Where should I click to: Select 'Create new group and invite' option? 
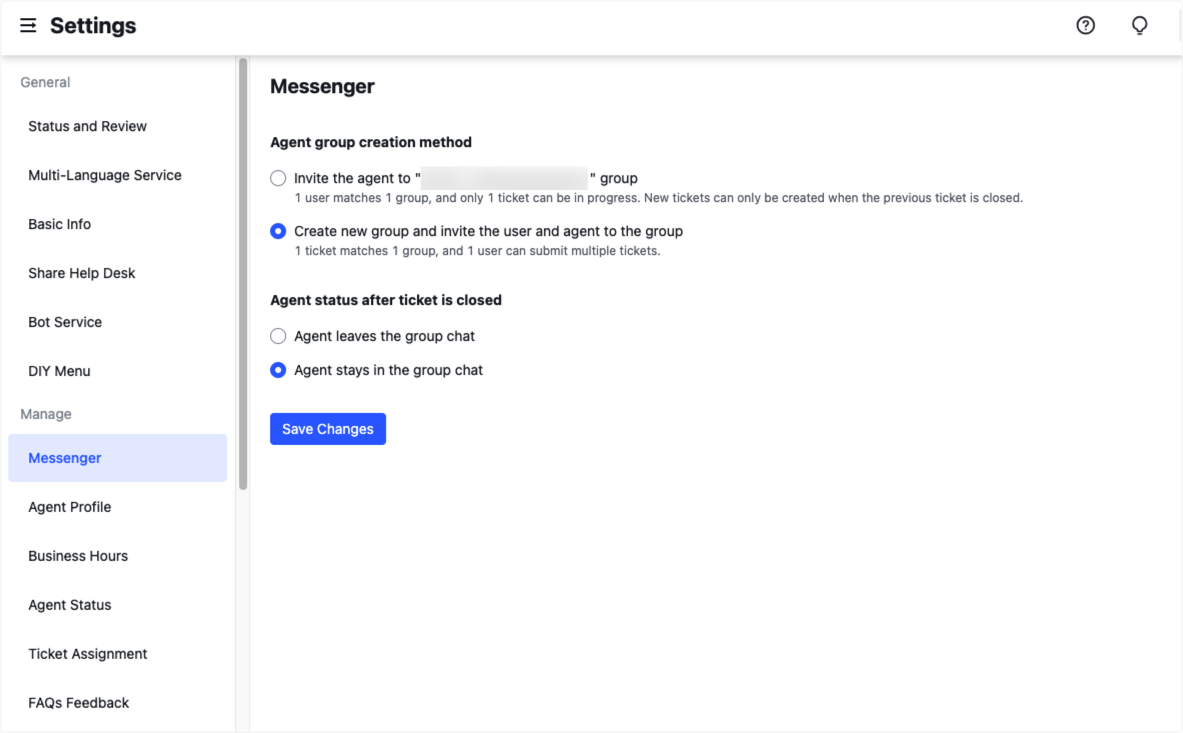(x=278, y=231)
